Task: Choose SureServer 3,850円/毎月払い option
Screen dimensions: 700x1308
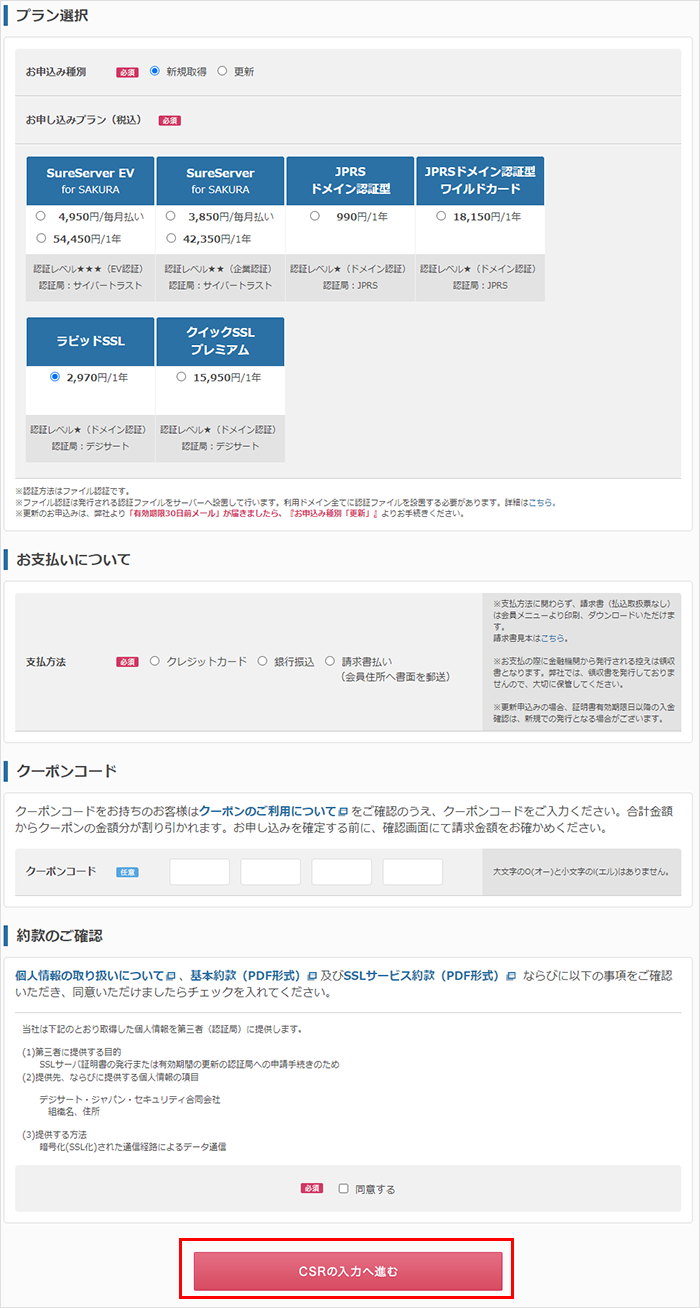Action: (171, 216)
